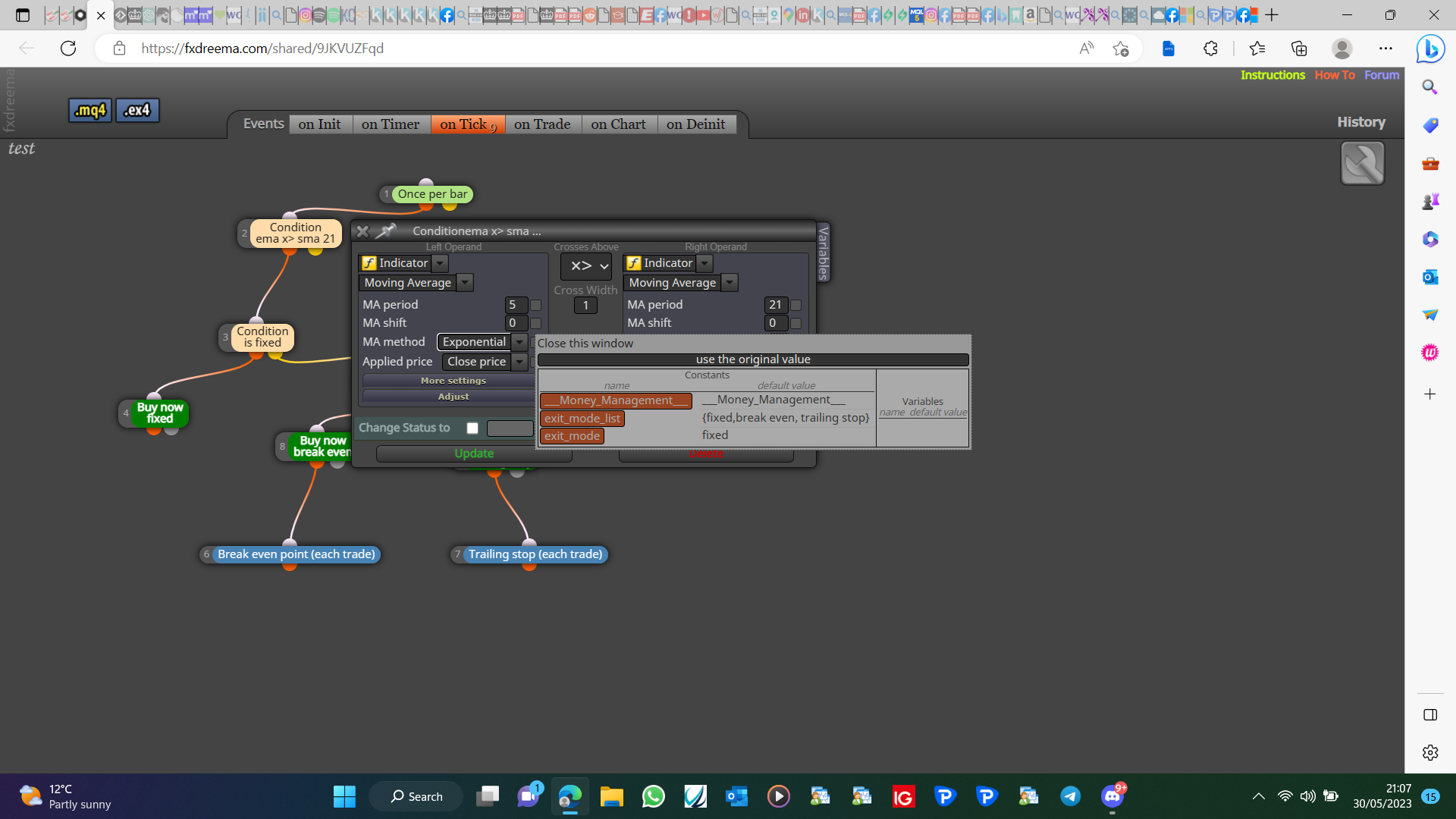
Task: Switch to the on Trade event tab
Action: coord(542,124)
